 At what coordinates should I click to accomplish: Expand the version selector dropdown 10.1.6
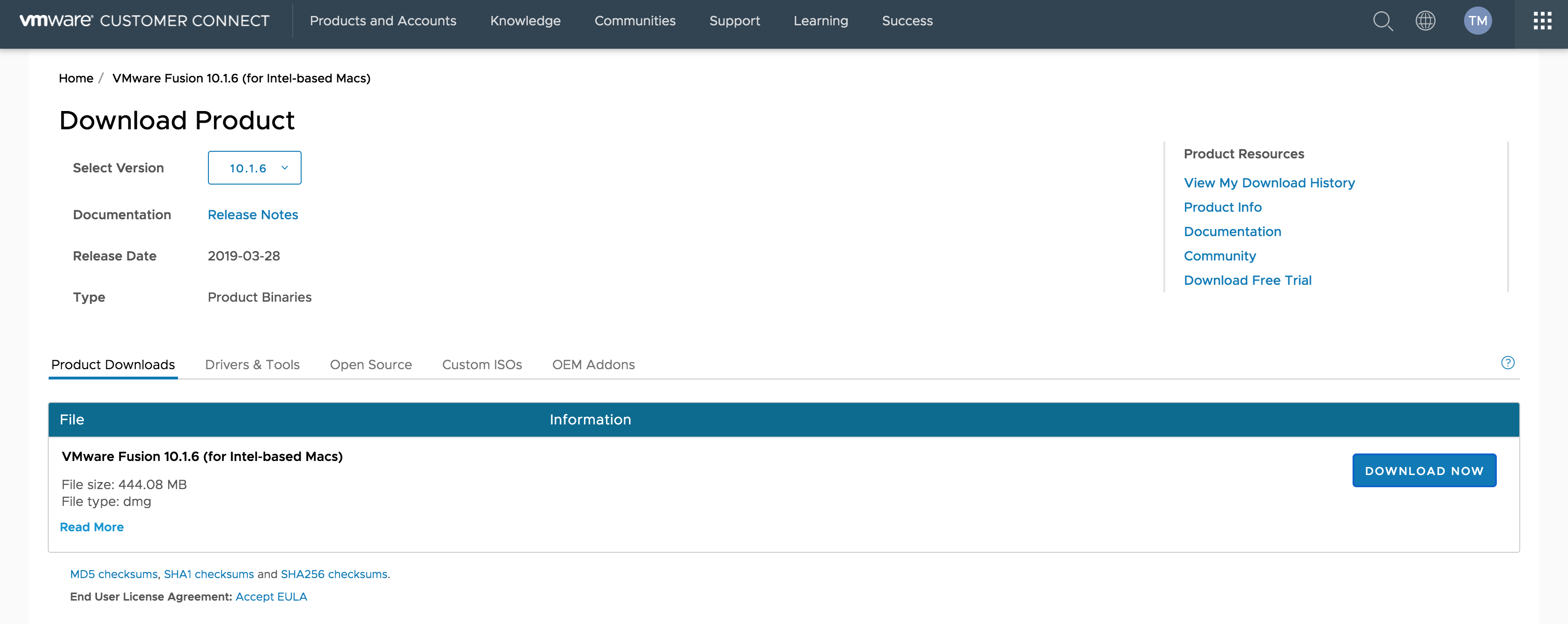pos(254,167)
